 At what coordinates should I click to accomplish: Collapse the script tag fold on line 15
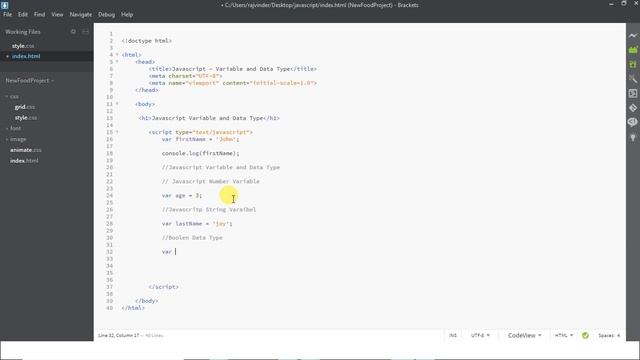coord(117,132)
